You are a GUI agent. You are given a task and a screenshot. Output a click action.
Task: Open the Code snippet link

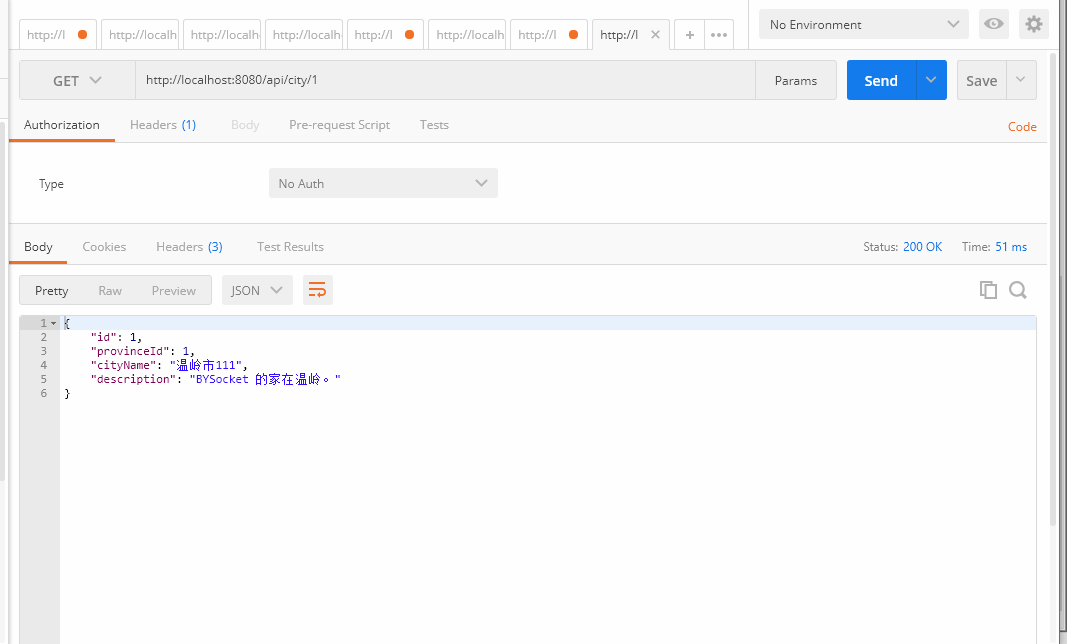(1022, 127)
